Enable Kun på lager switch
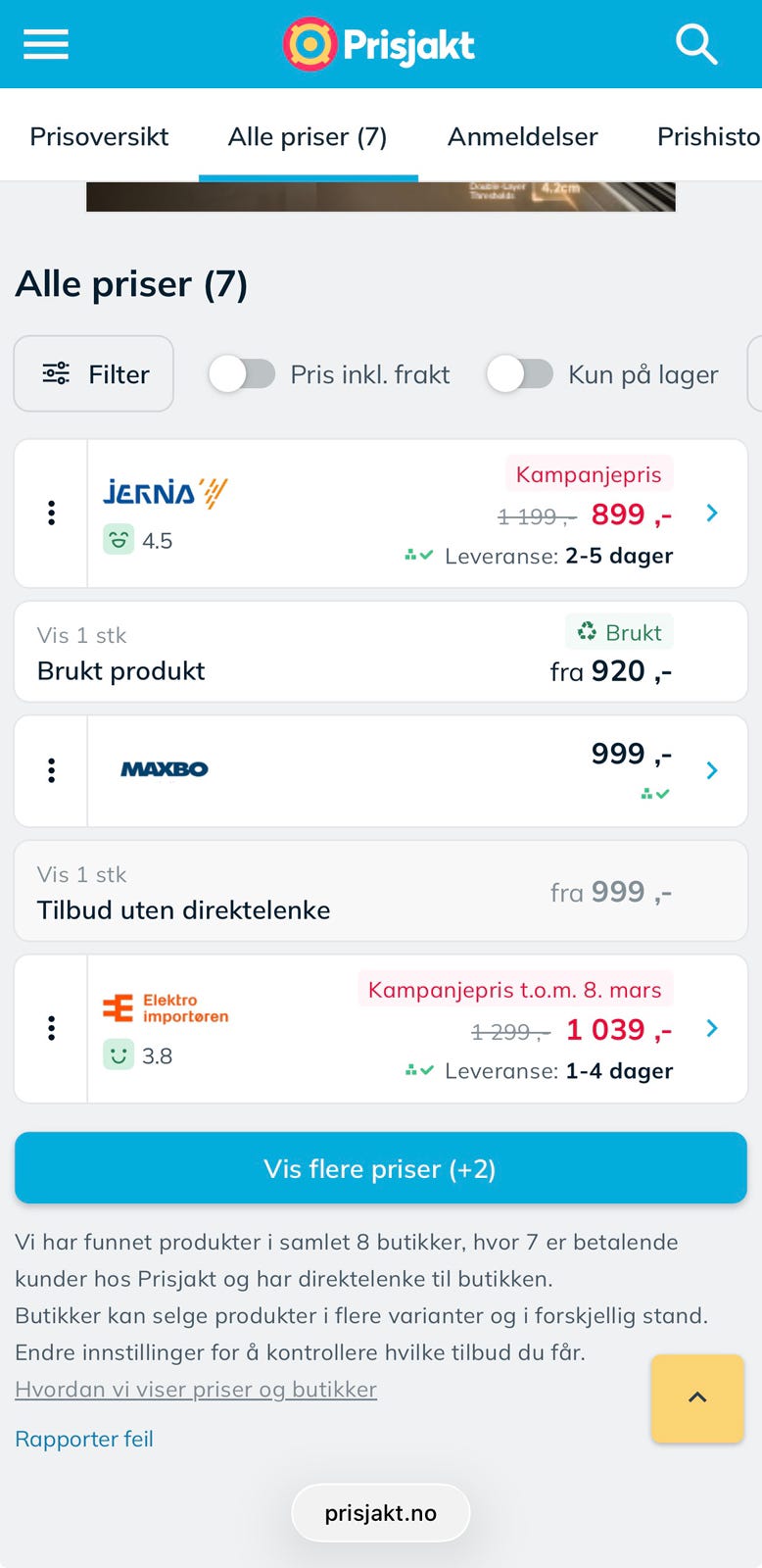 [520, 374]
